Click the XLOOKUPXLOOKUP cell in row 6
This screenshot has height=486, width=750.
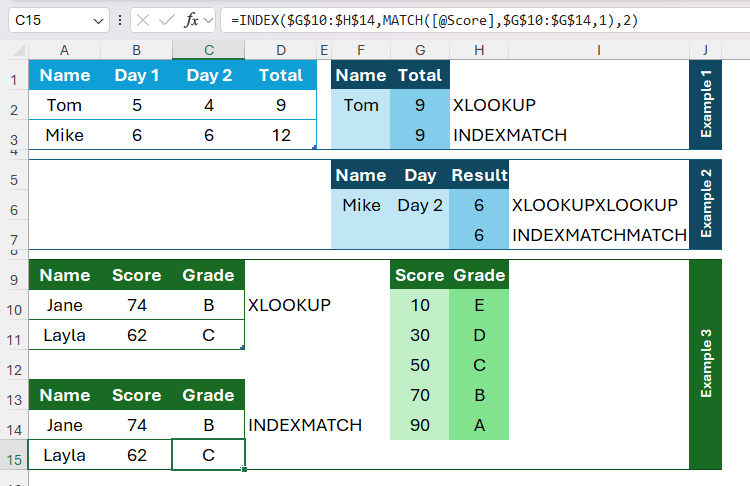point(594,205)
